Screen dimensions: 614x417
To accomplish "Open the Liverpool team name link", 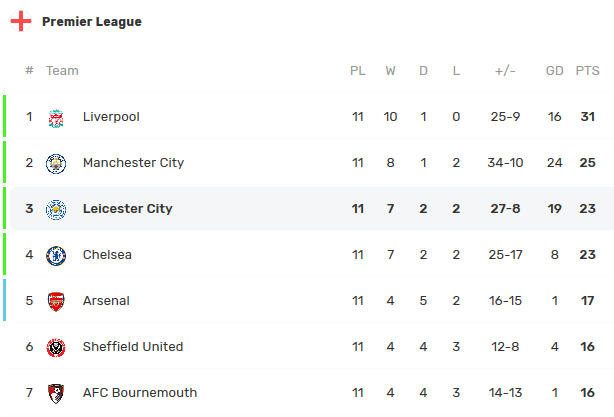I will (x=111, y=117).
